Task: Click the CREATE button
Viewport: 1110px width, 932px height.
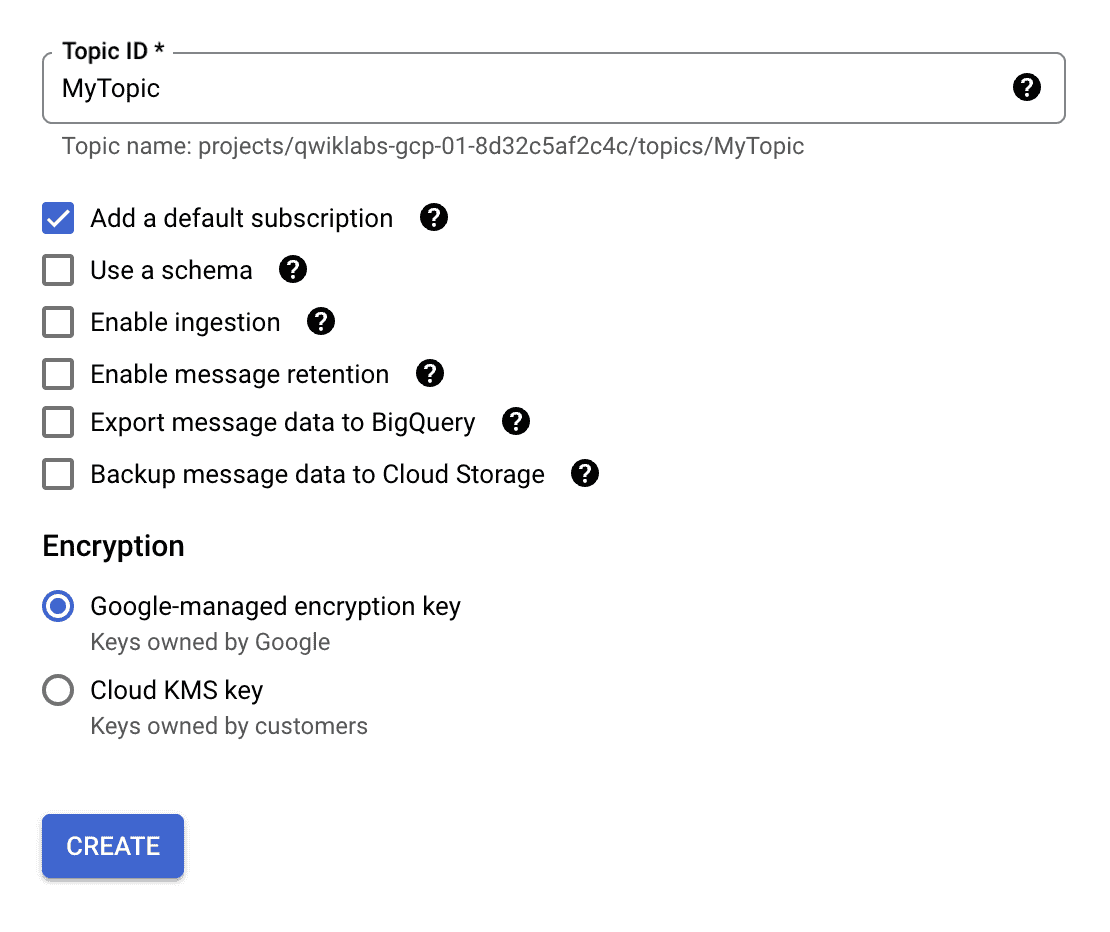Action: coord(112,846)
